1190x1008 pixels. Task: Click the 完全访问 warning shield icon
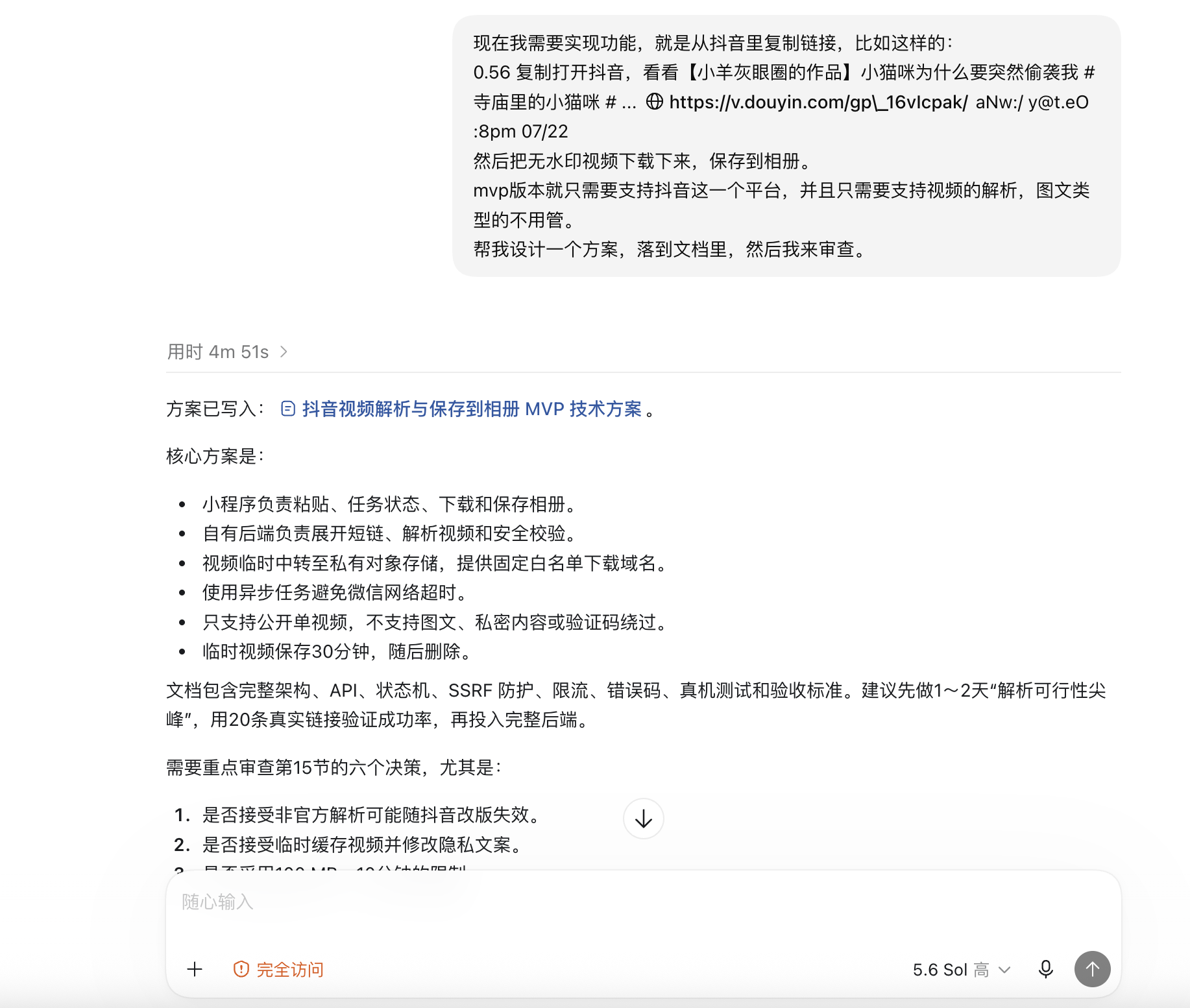point(241,969)
